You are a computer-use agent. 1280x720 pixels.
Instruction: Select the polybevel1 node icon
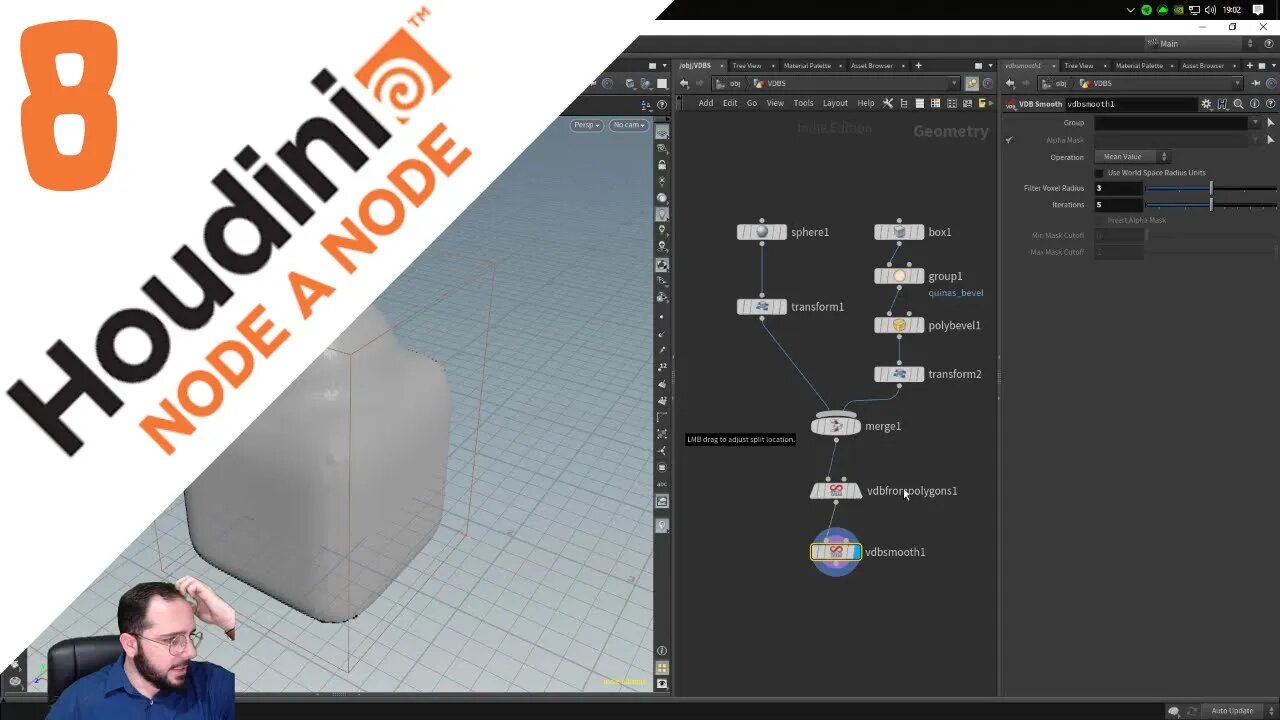(x=899, y=325)
